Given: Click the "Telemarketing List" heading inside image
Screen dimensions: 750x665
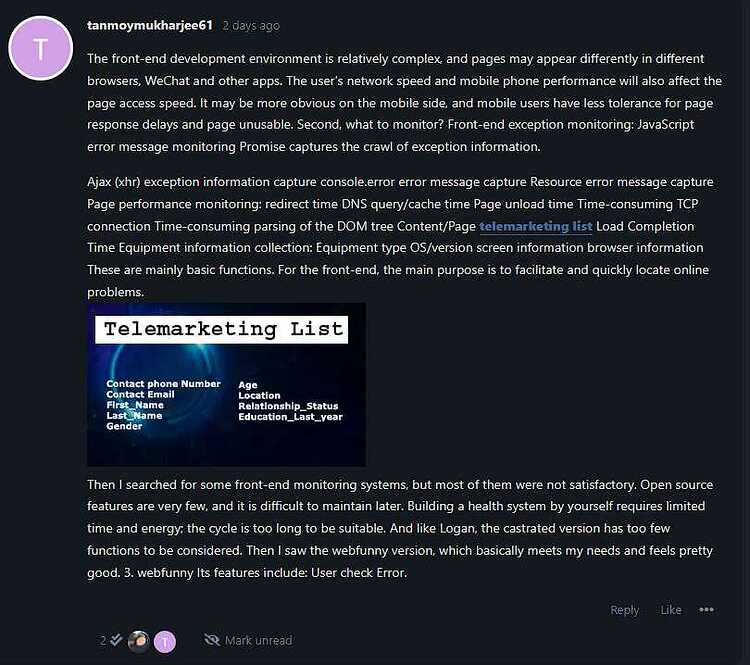Looking at the screenshot, I should pos(221,329).
